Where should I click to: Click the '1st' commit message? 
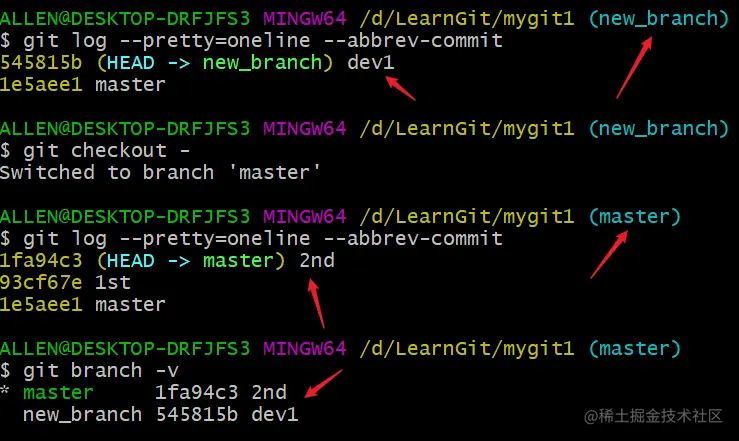pos(113,283)
